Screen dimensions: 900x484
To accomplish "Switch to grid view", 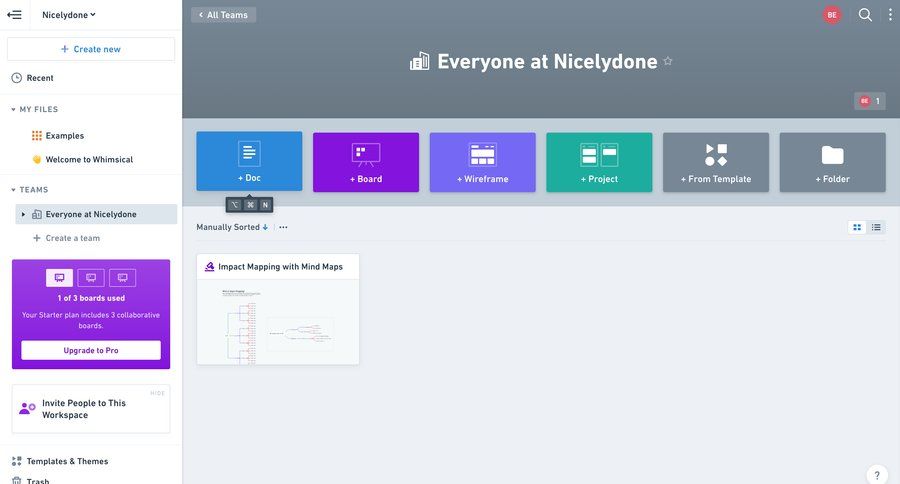I will tap(857, 227).
